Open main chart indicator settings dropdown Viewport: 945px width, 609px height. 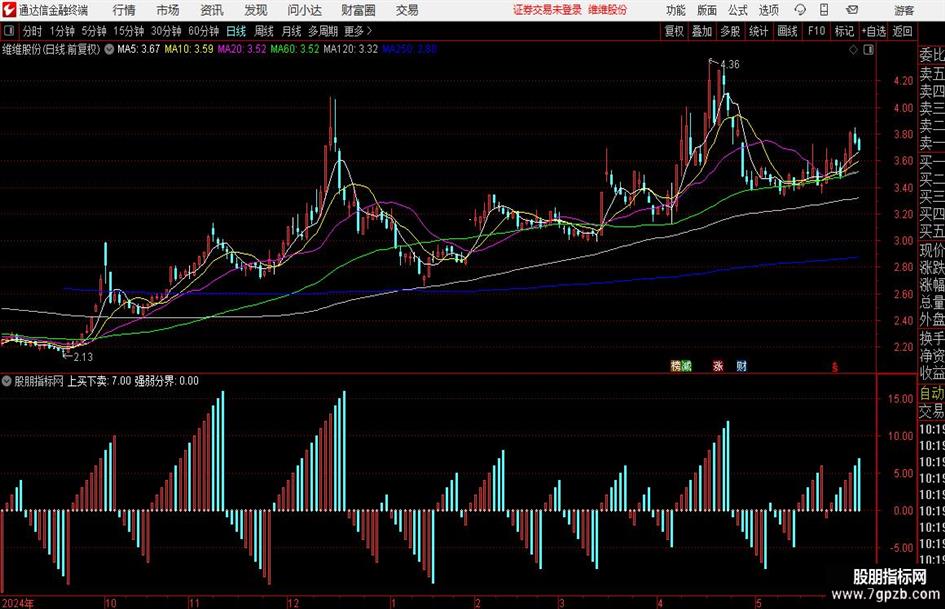click(109, 49)
